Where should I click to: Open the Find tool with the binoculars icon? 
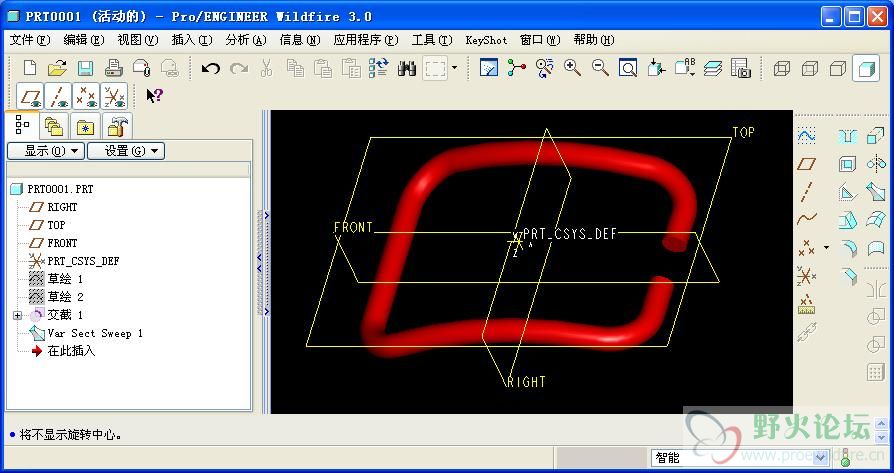tap(407, 69)
